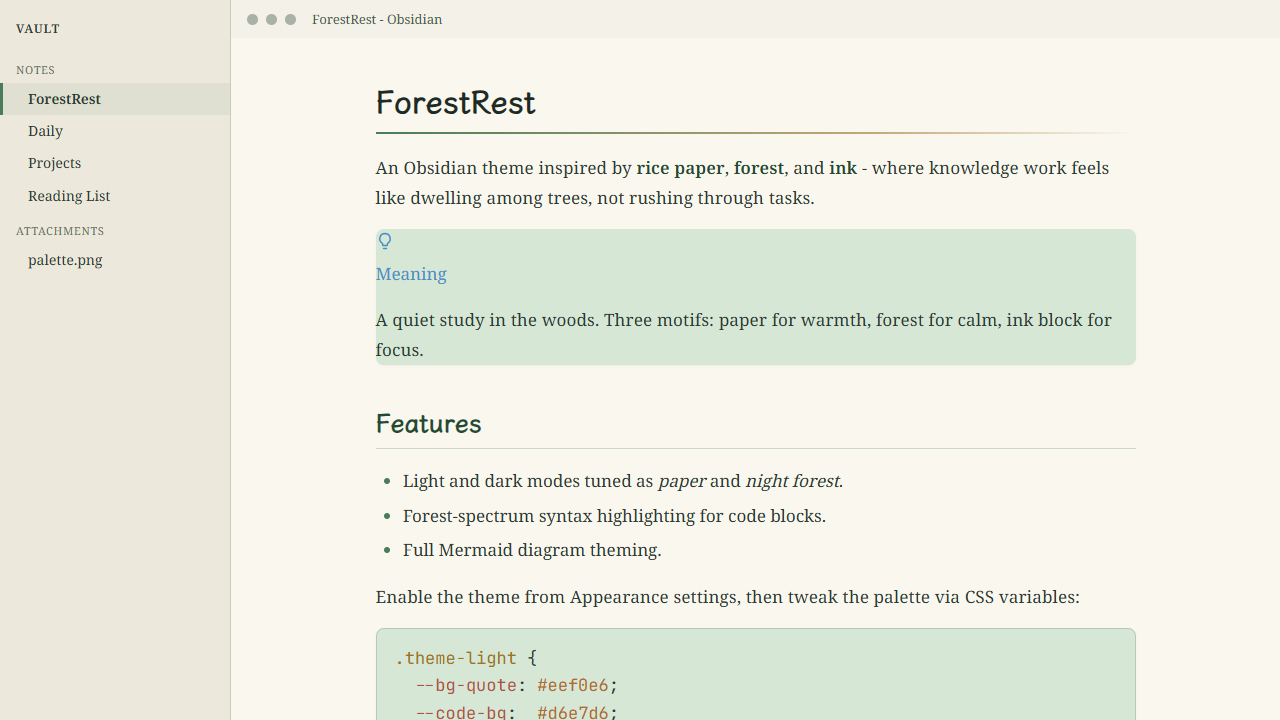Click the lightbulb callout icon
The width and height of the screenshot is (1280, 720).
(385, 241)
